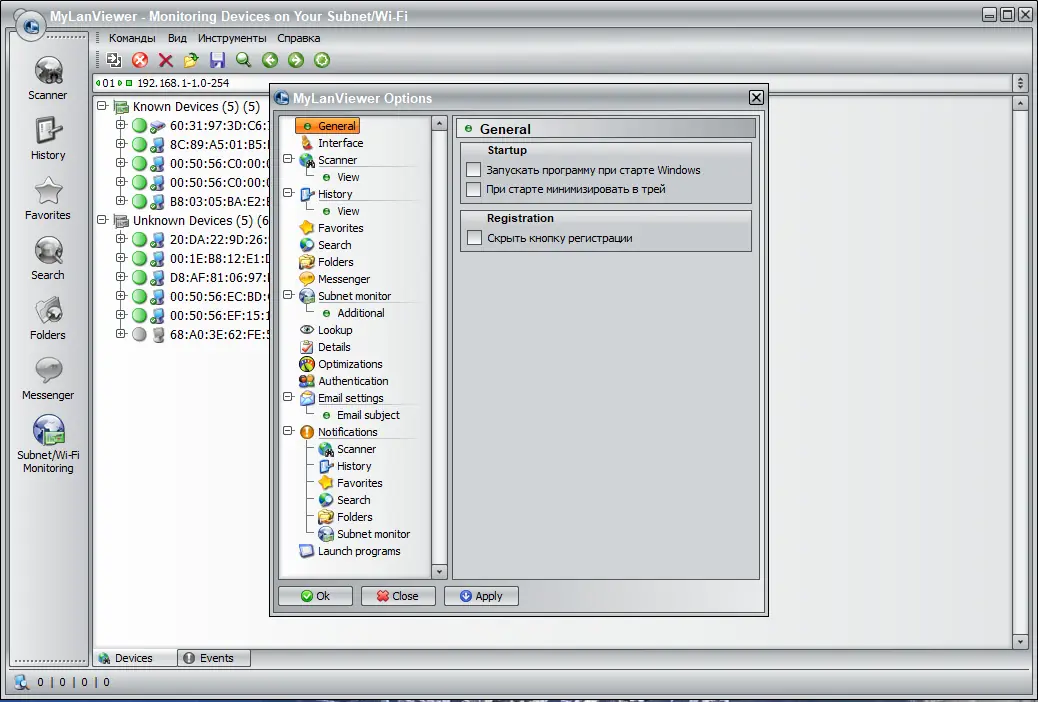Open Favorites star in the left sidebar
Image resolution: width=1038 pixels, height=702 pixels.
click(x=48, y=198)
